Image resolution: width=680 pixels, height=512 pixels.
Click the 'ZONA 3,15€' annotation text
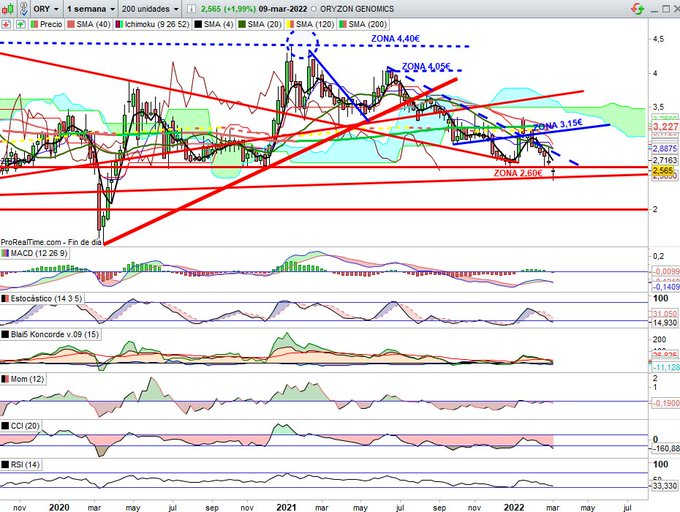pyautogui.click(x=558, y=125)
